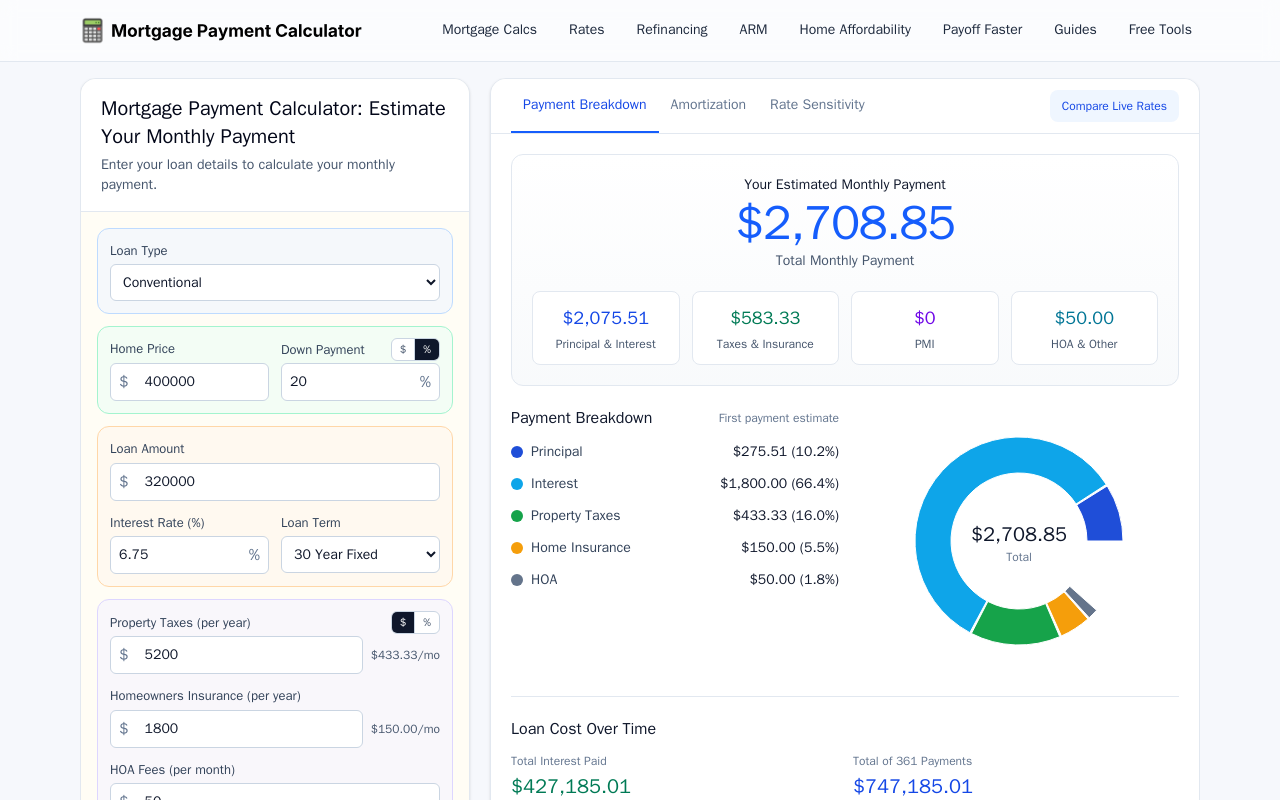Focus the Interest Rate input field

[189, 555]
